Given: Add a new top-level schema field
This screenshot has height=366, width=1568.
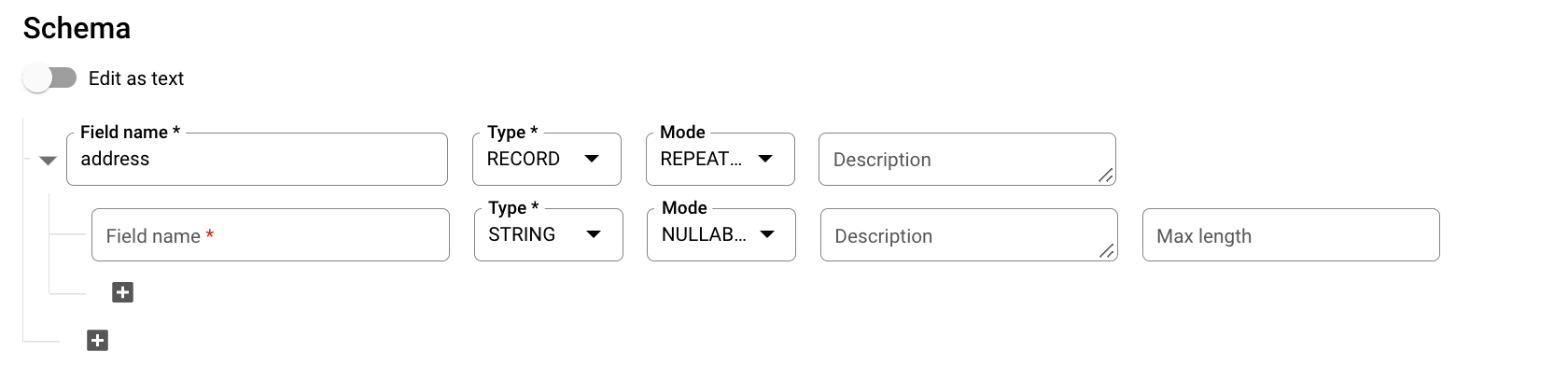Looking at the screenshot, I should coord(97,340).
